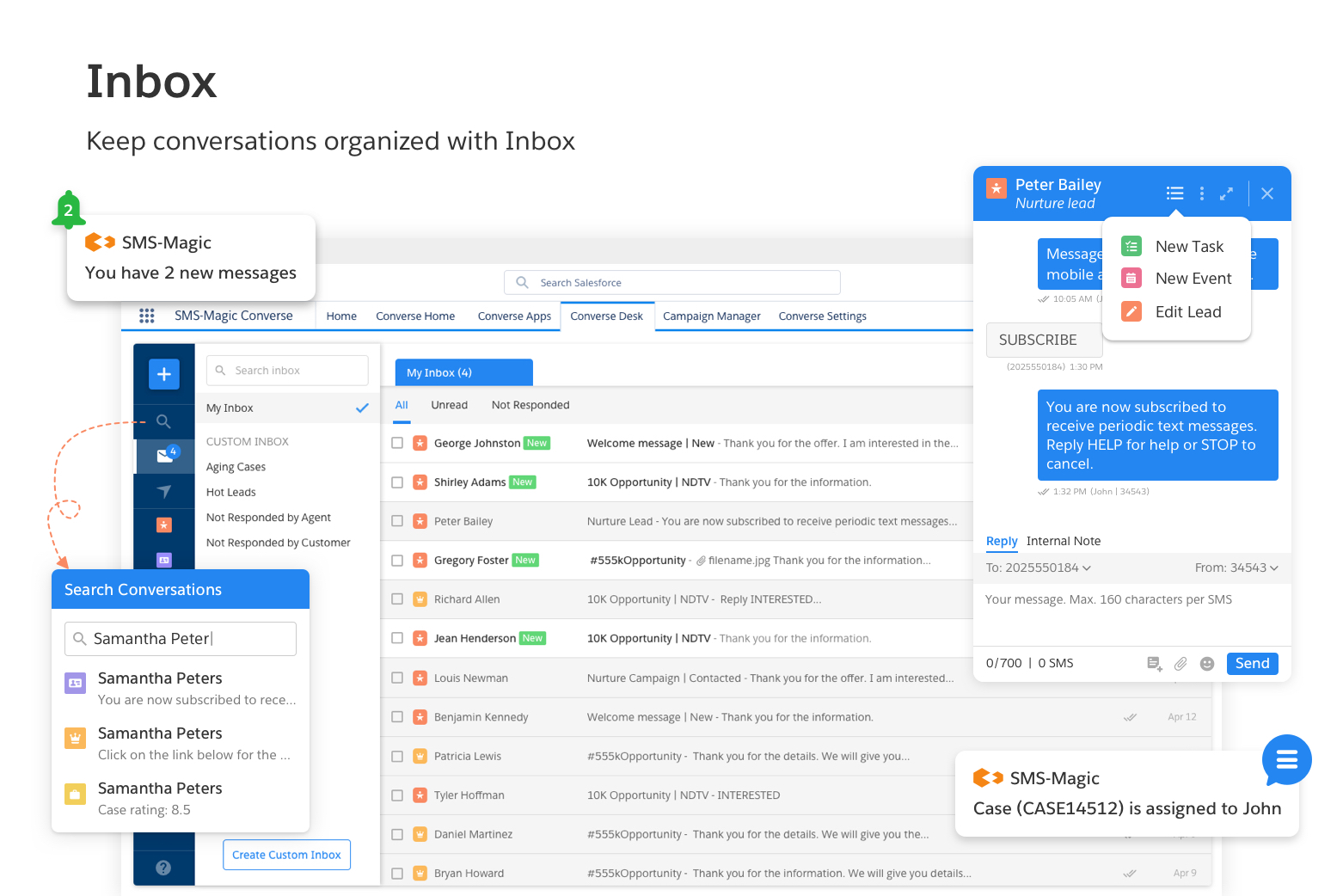Expand the From: 34543 dropdown

[x=1236, y=568]
